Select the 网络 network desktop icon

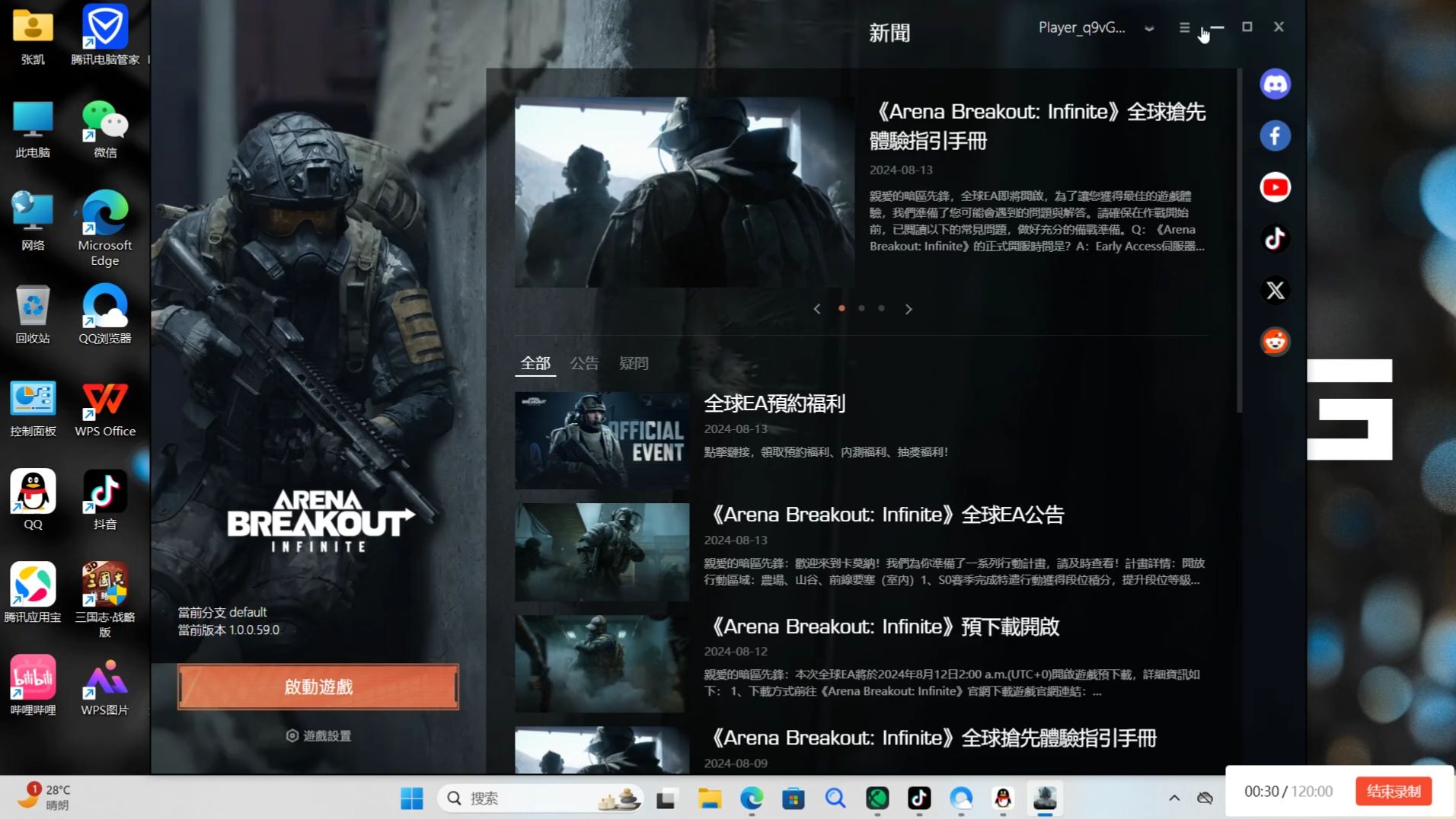pyautogui.click(x=33, y=221)
